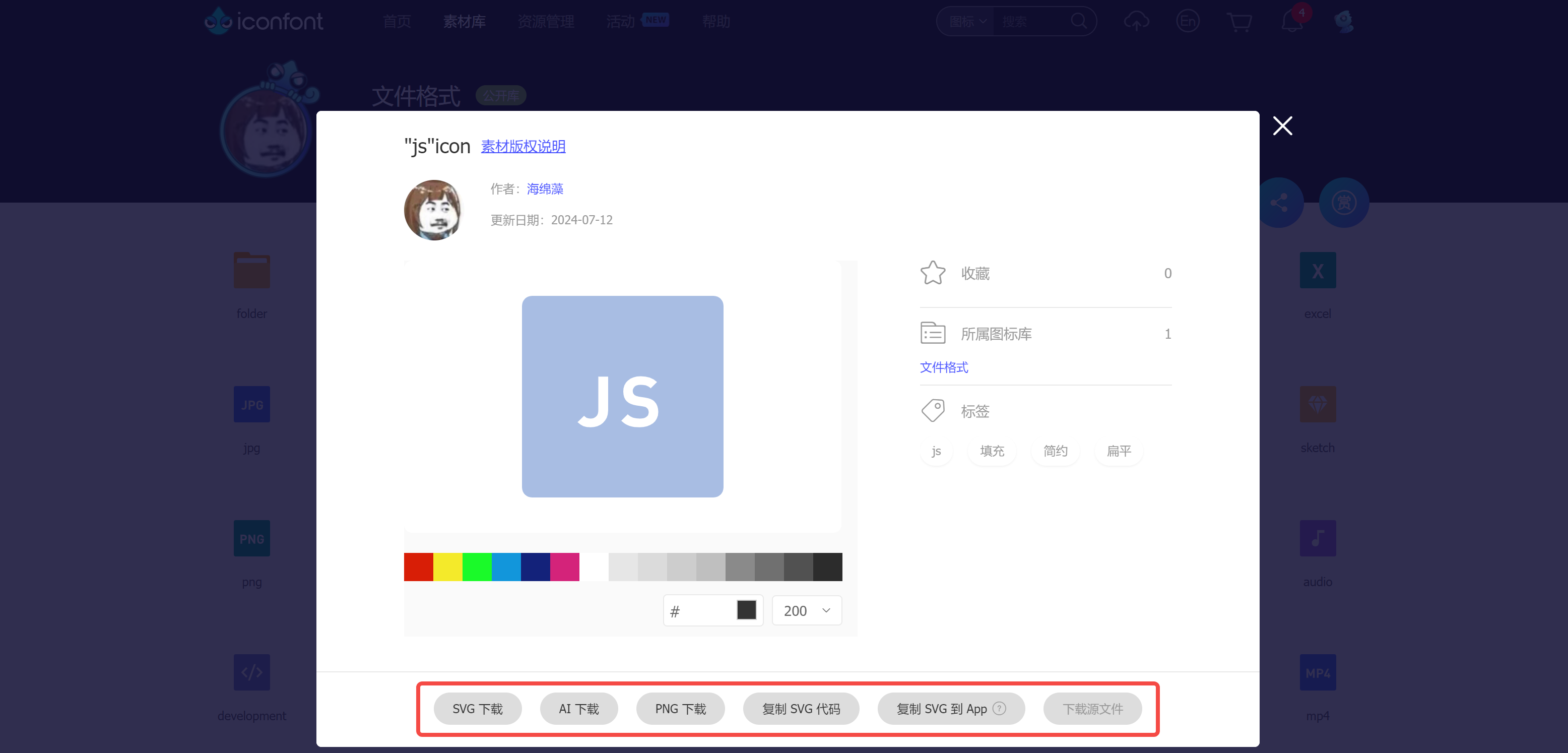Click the help question mark beside 复制 SVG 到 App
1568x753 pixels.
1000,709
